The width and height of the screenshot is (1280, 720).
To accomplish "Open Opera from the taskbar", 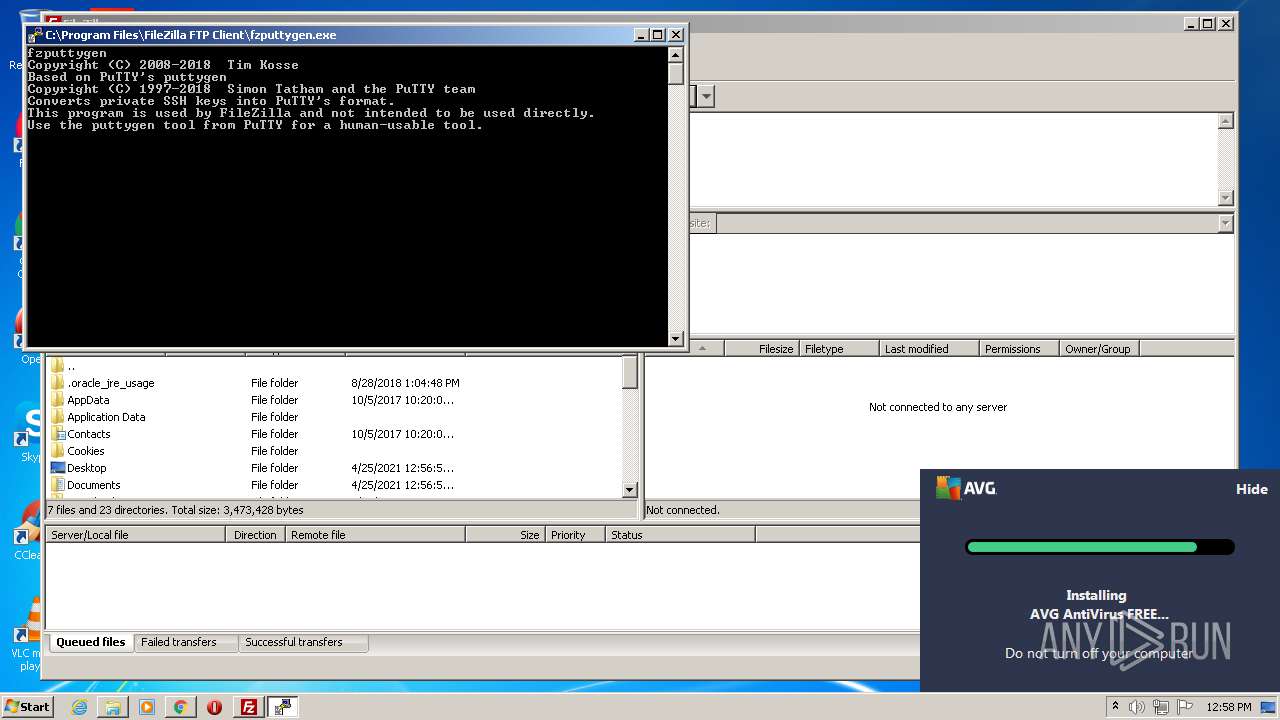I will coord(214,707).
